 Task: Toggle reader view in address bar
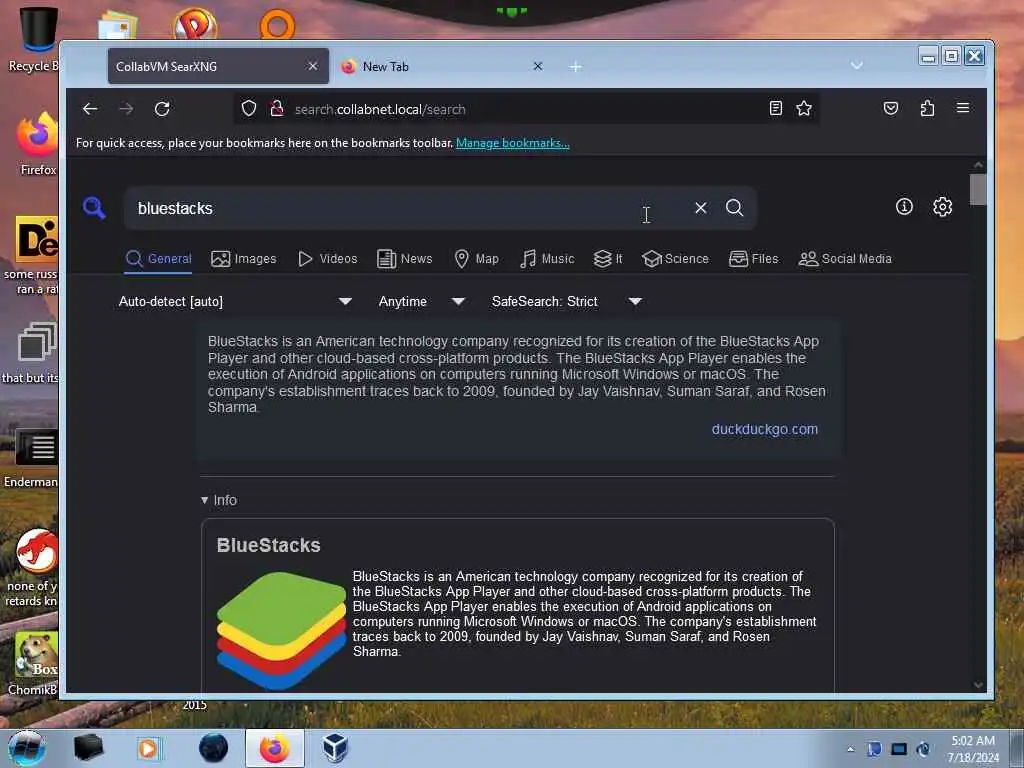(775, 108)
